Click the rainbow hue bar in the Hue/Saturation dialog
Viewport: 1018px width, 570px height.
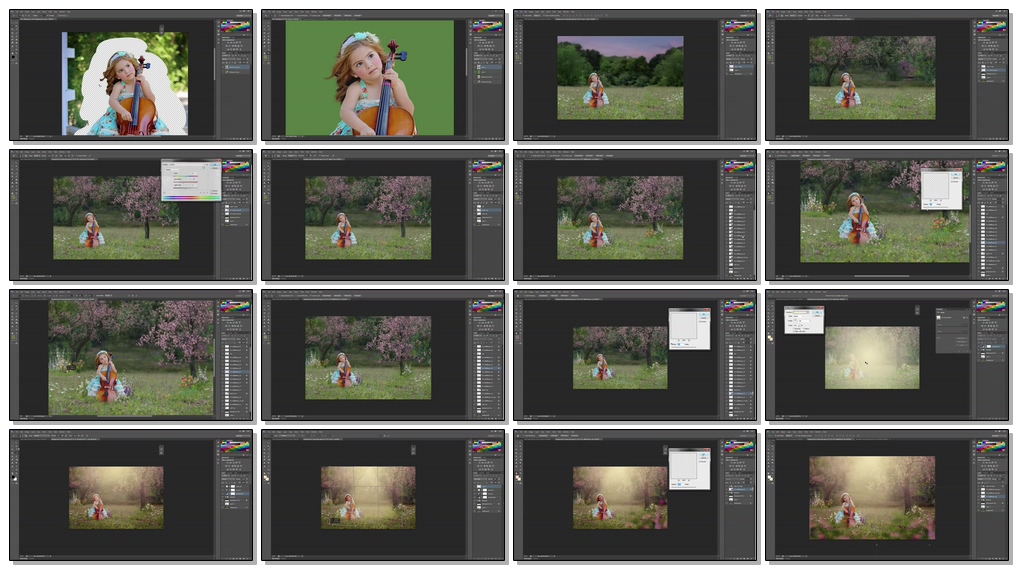point(190,197)
